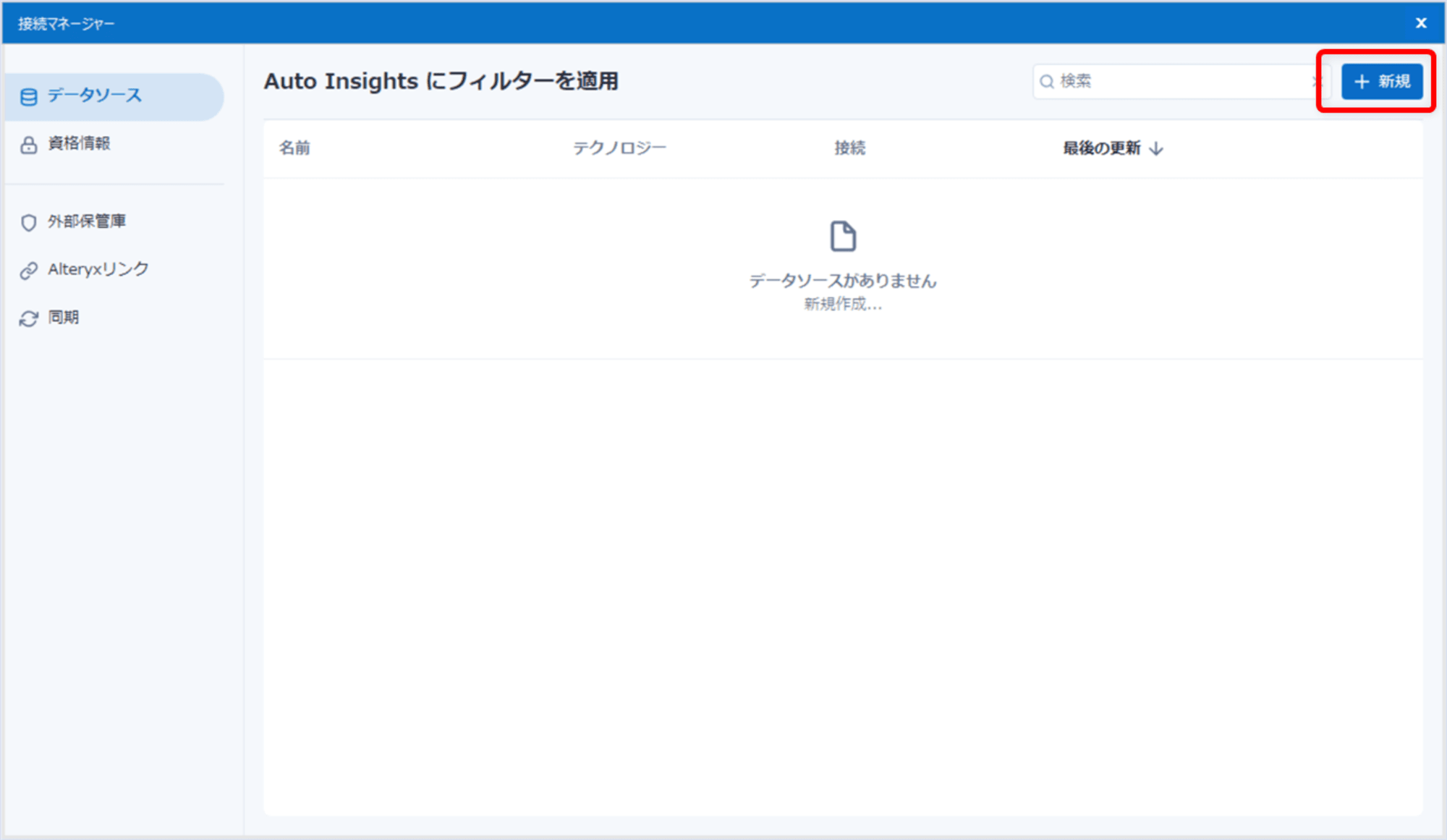
Task: Sort by the 接続 column header
Action: click(x=850, y=148)
